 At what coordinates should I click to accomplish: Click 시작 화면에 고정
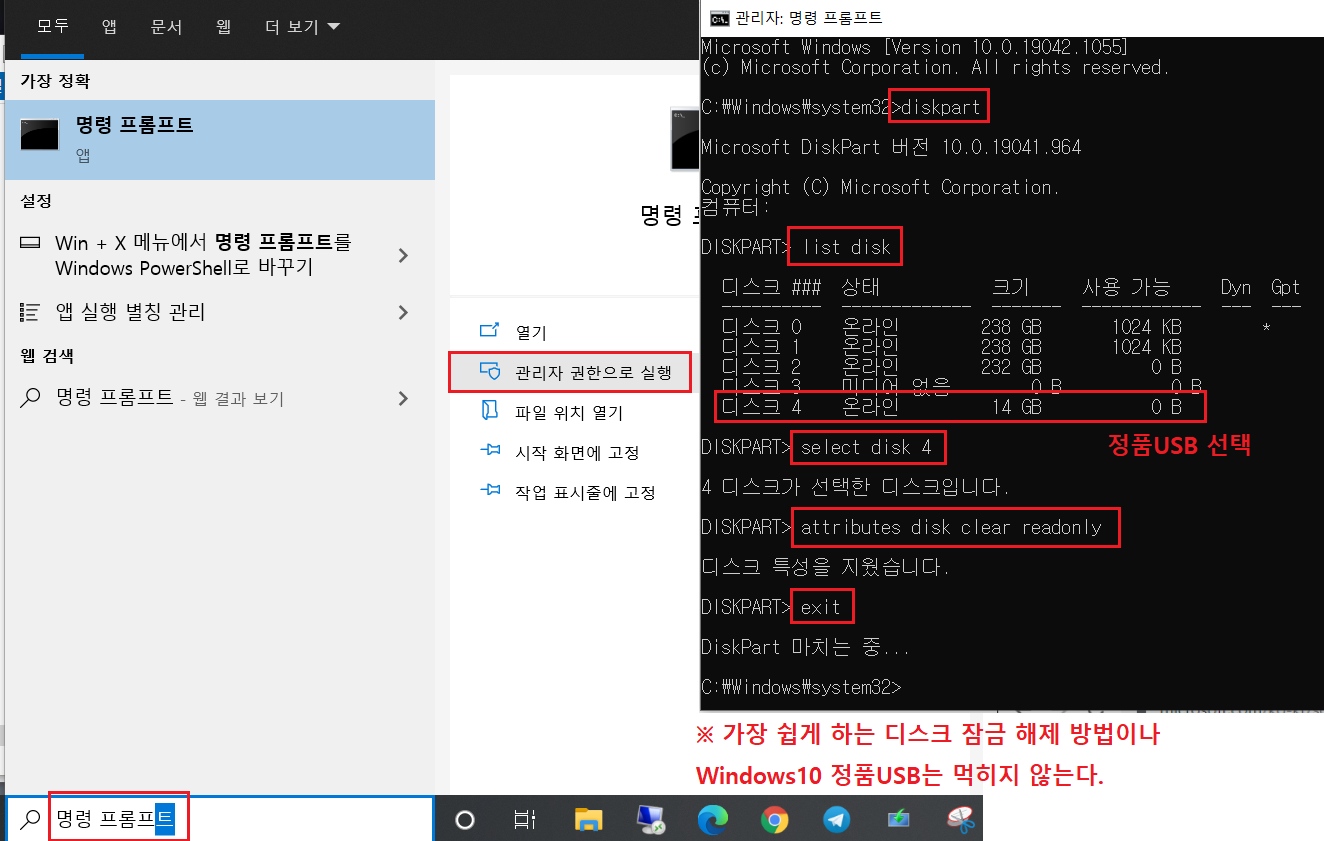pos(577,452)
